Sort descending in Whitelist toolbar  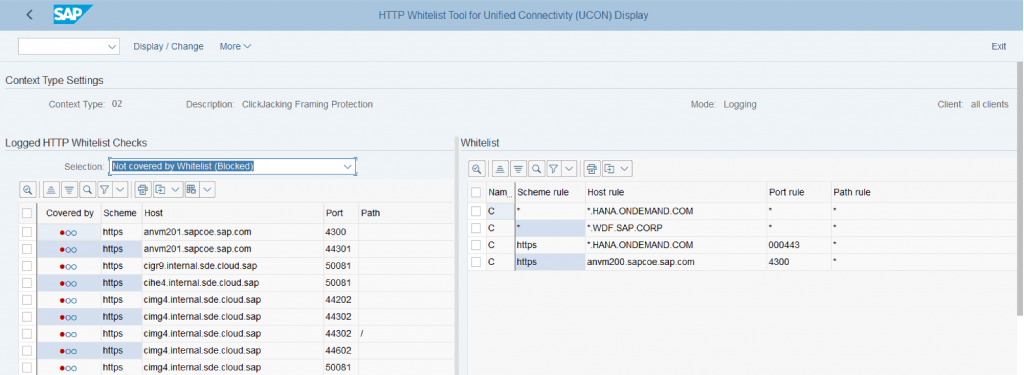click(x=518, y=169)
